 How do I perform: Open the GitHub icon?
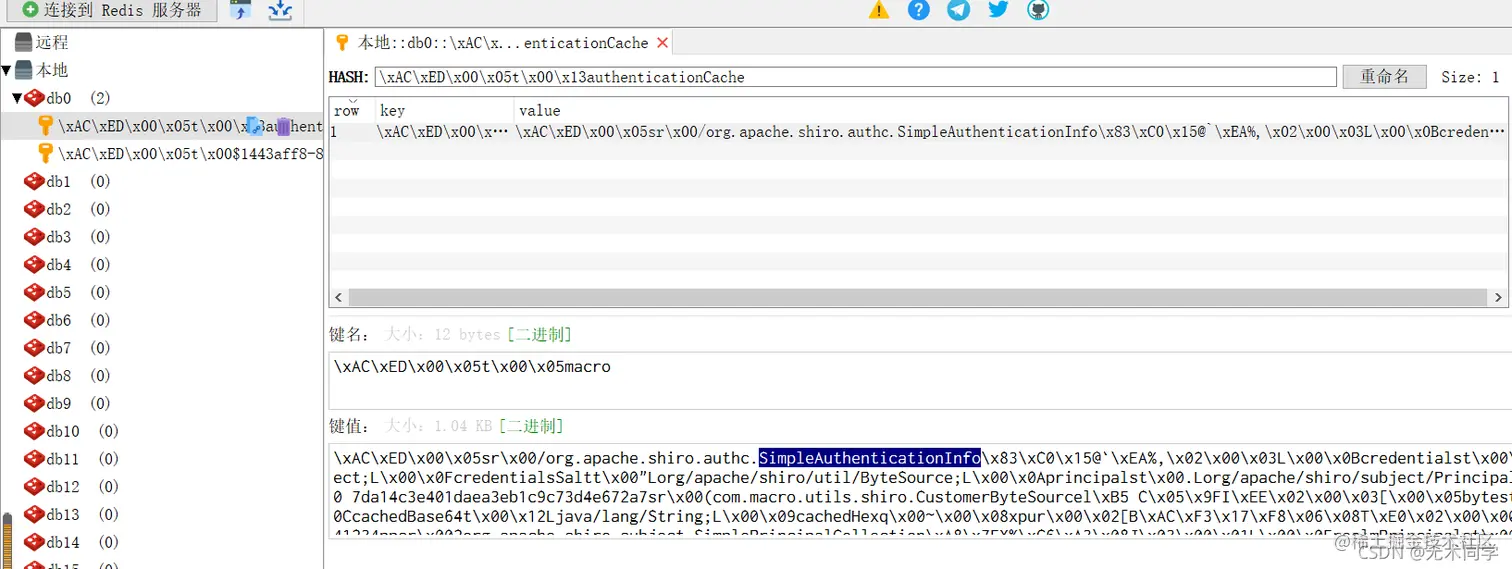tap(1038, 10)
